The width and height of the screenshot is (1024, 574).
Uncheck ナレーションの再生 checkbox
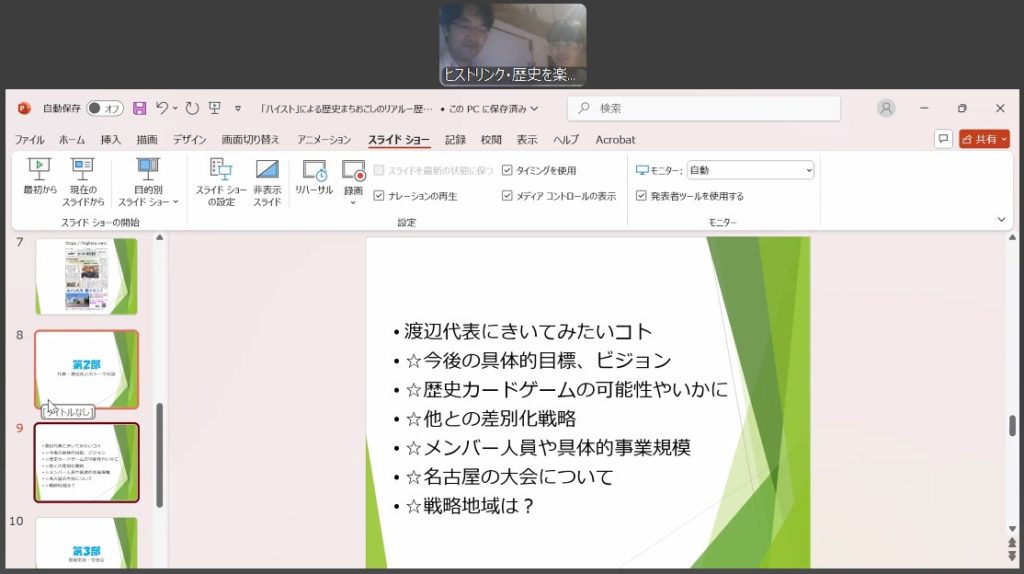tap(379, 196)
